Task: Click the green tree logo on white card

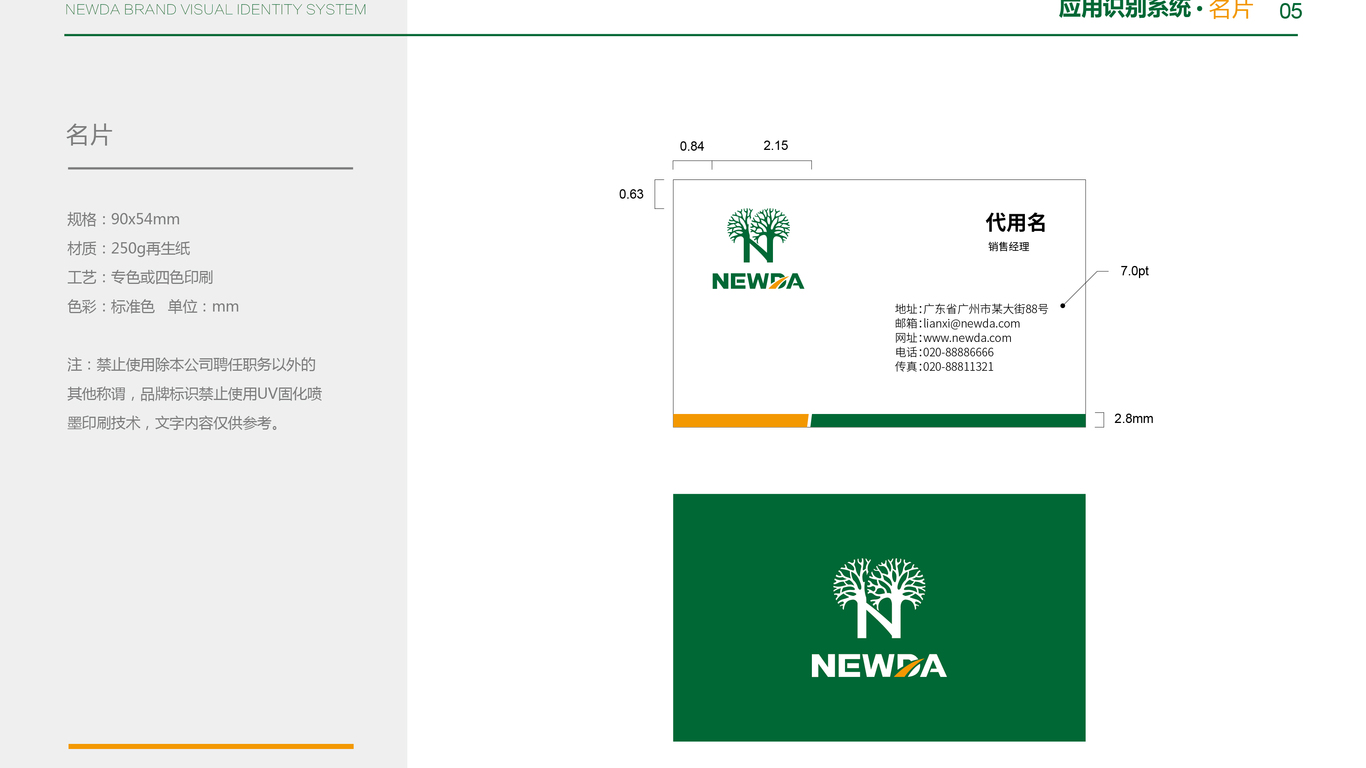Action: [758, 236]
